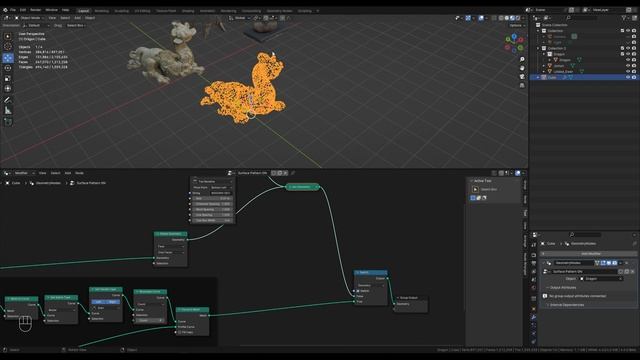Switch viewport shading to Wireframe

pos(501,18)
